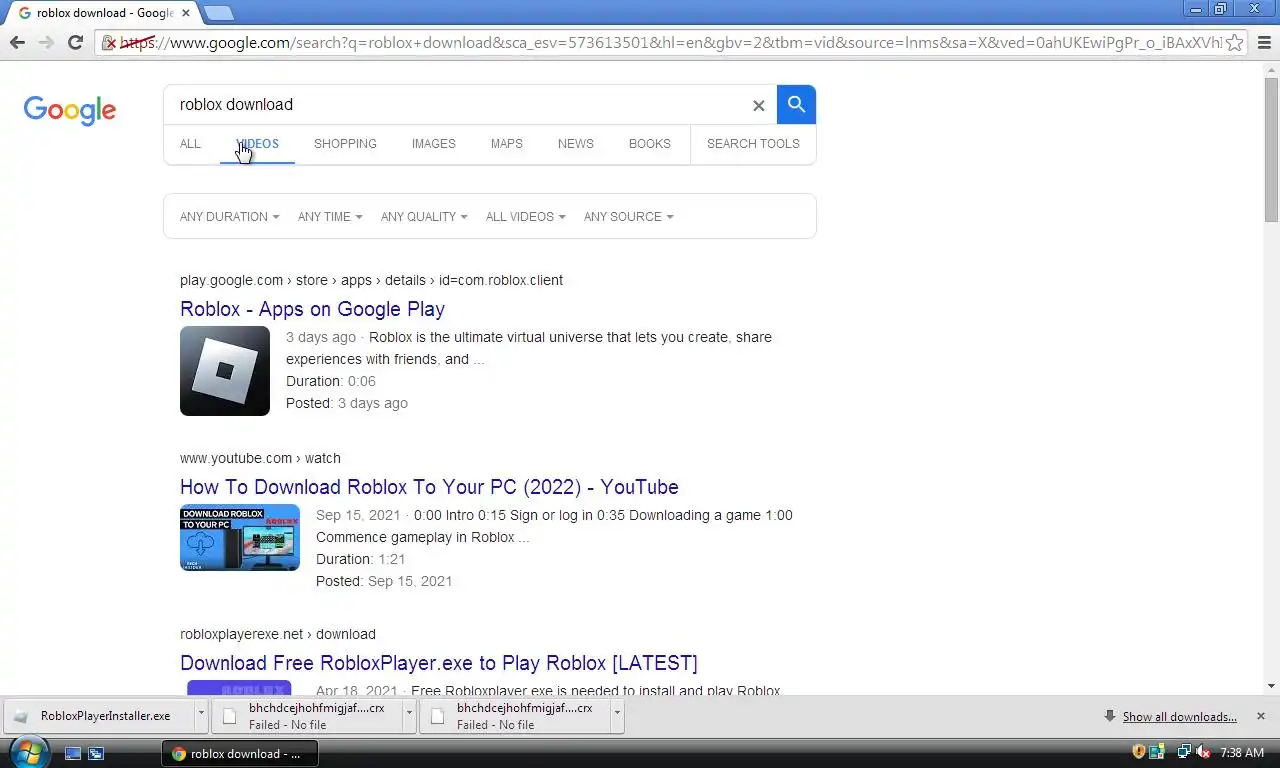Click the Google logo

tap(70, 110)
